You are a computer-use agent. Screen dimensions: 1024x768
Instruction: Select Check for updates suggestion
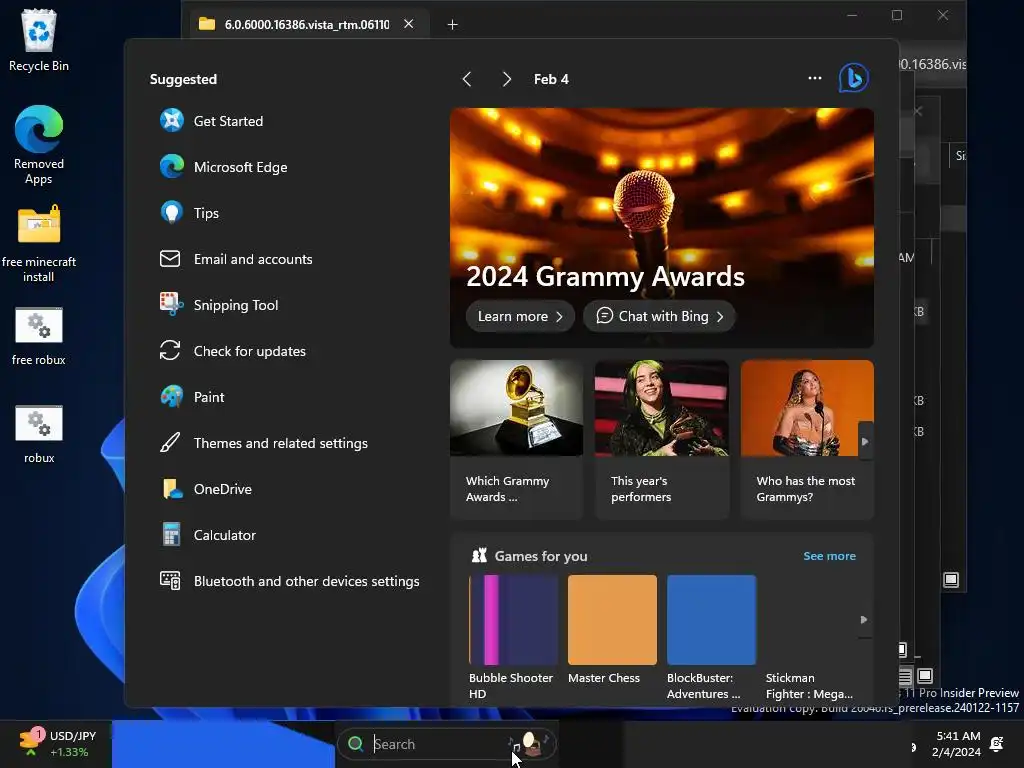(x=233, y=351)
